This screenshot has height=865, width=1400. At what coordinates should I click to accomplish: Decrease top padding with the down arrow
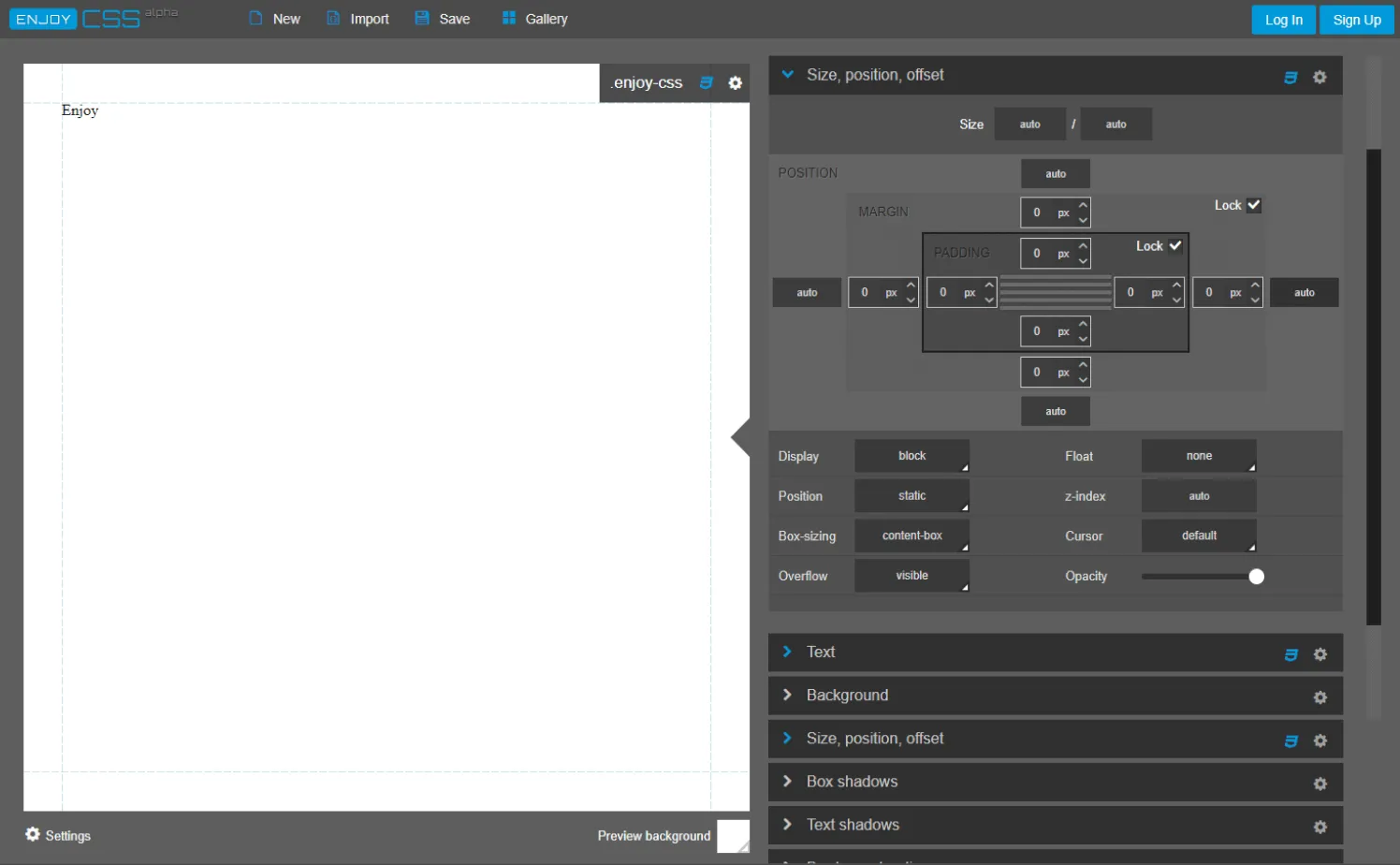click(x=1083, y=260)
